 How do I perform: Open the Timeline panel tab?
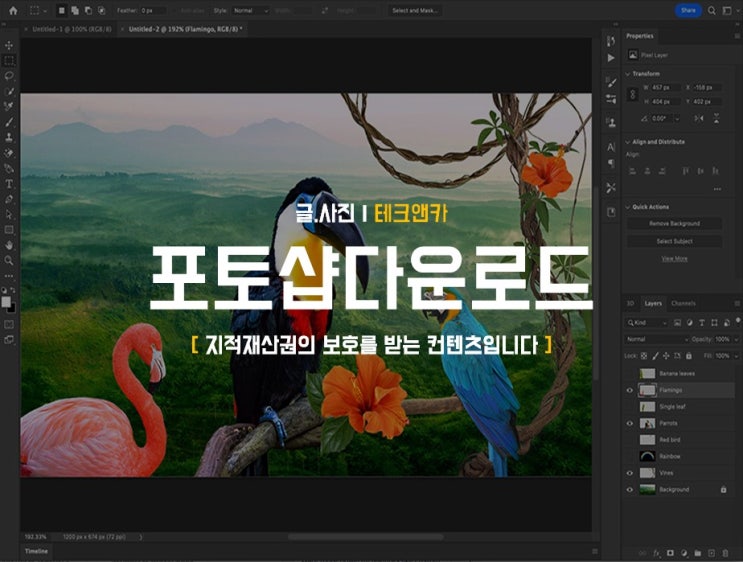pyautogui.click(x=36, y=551)
